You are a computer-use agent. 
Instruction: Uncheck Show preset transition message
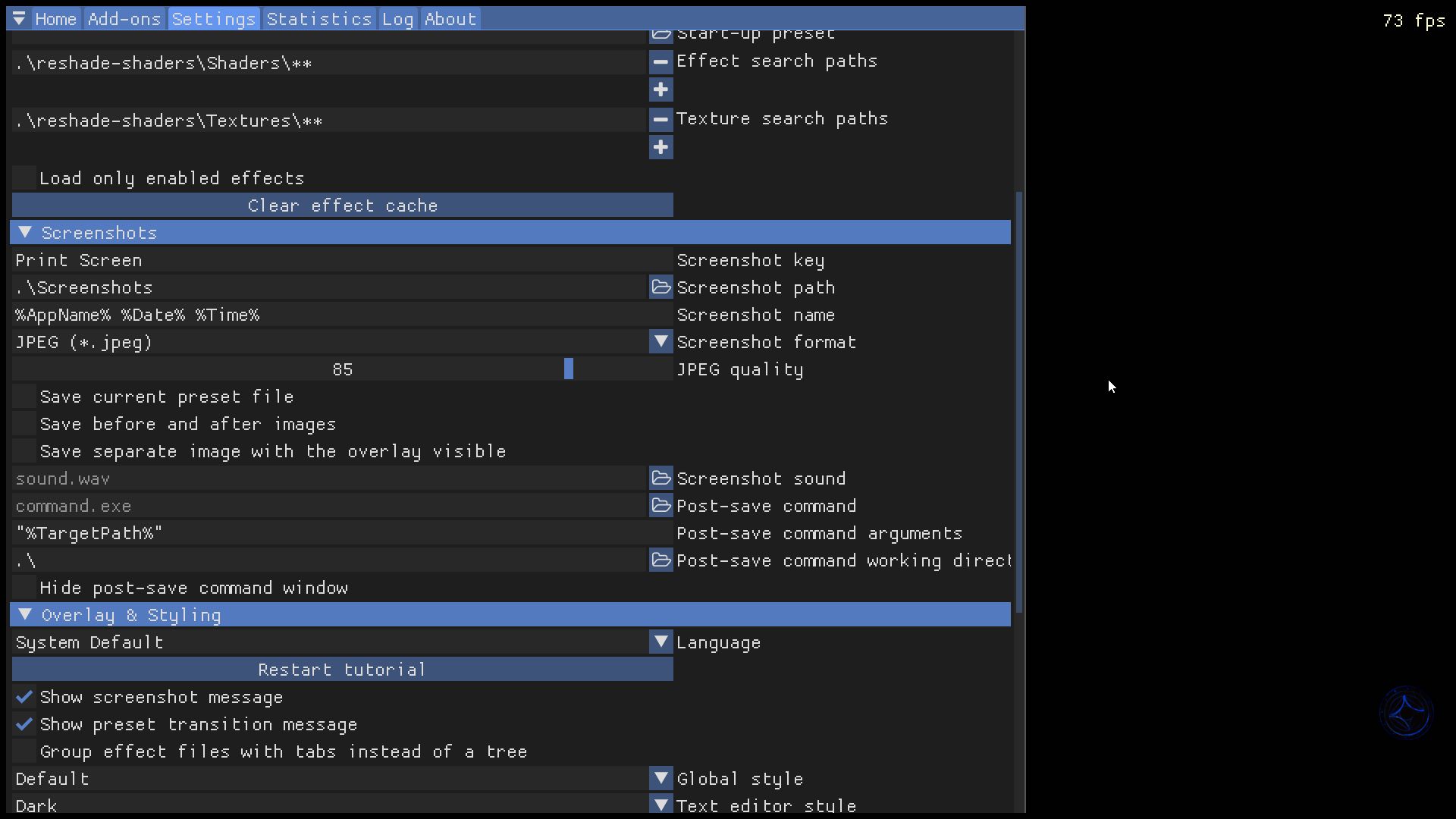click(x=24, y=724)
